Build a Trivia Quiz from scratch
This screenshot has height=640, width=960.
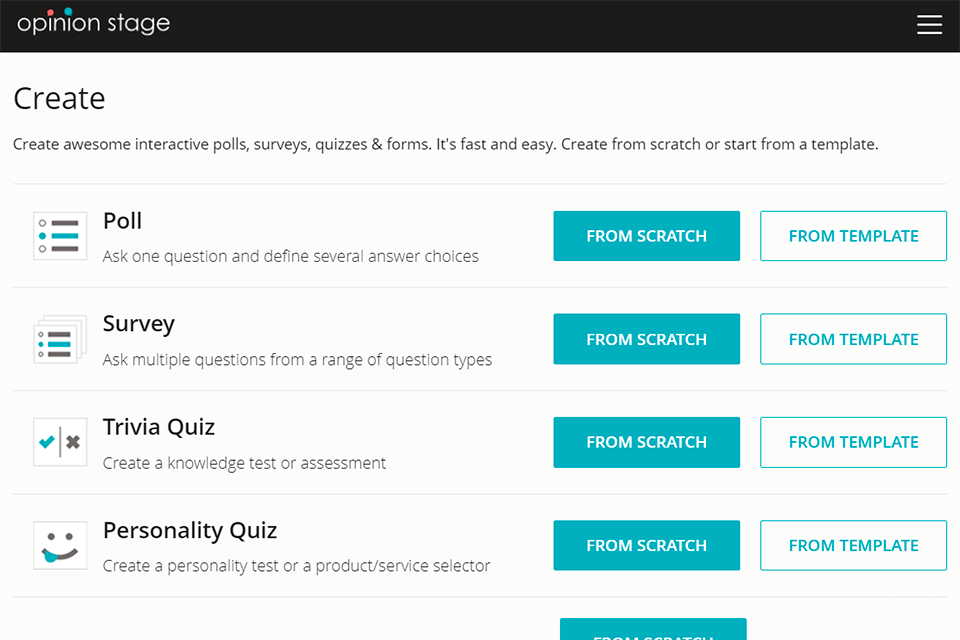(646, 442)
